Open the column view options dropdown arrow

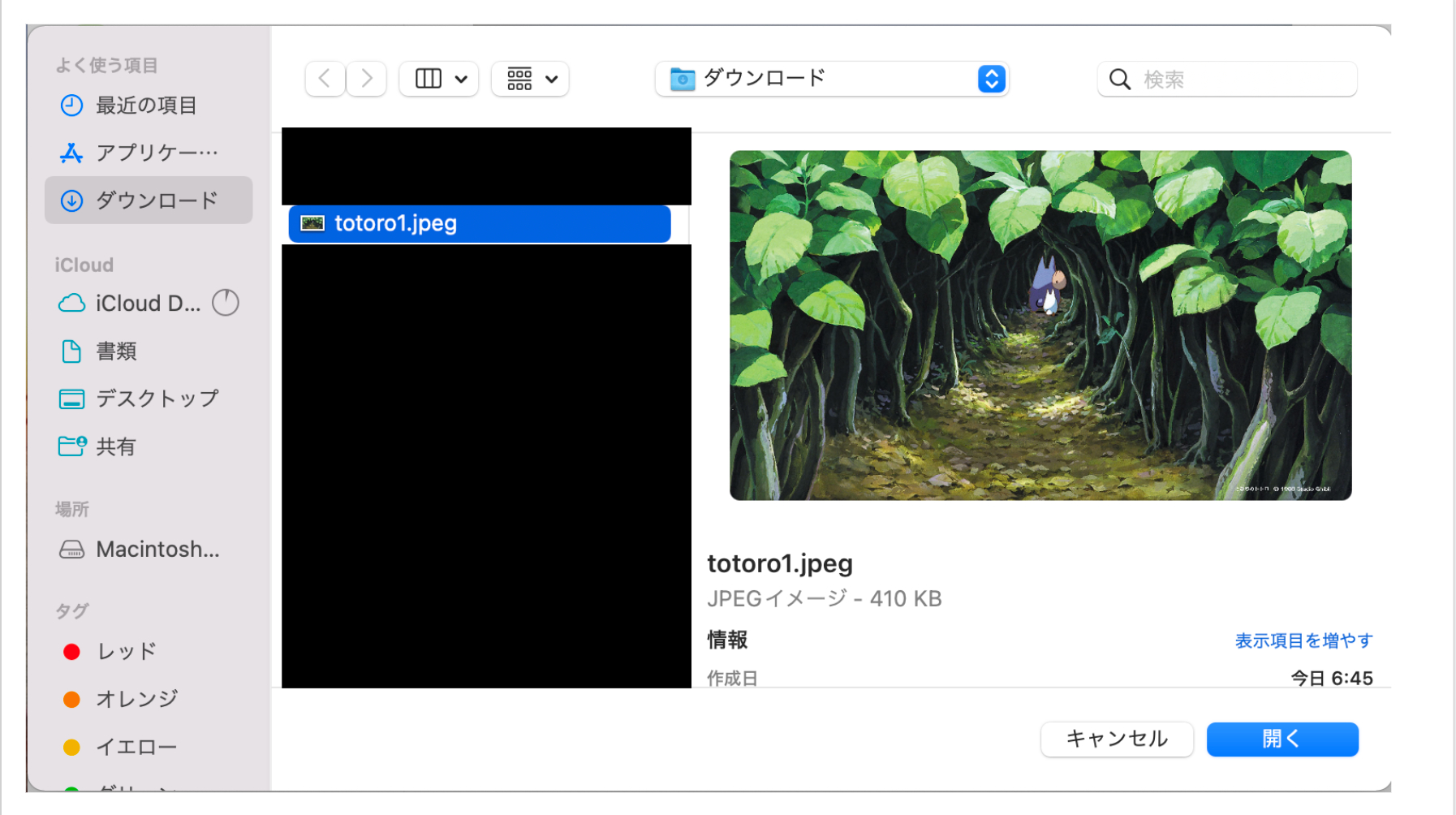click(x=461, y=80)
